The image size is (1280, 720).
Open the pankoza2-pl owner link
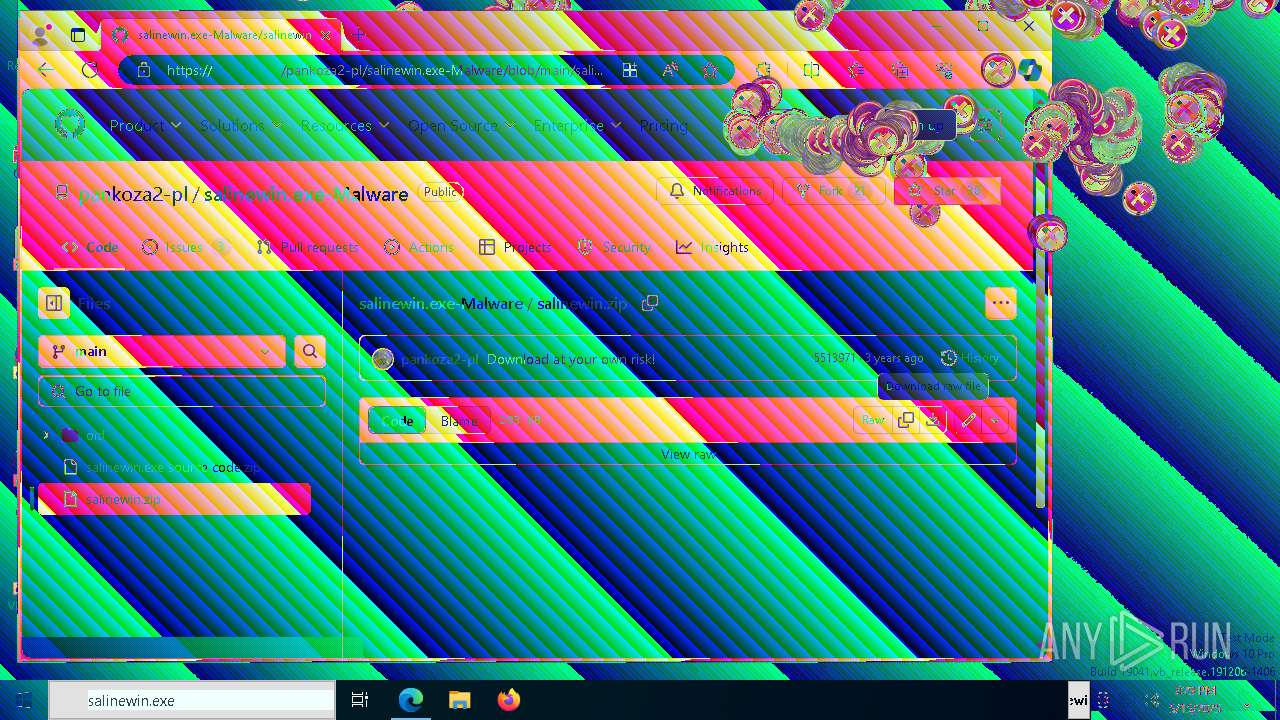coord(133,194)
